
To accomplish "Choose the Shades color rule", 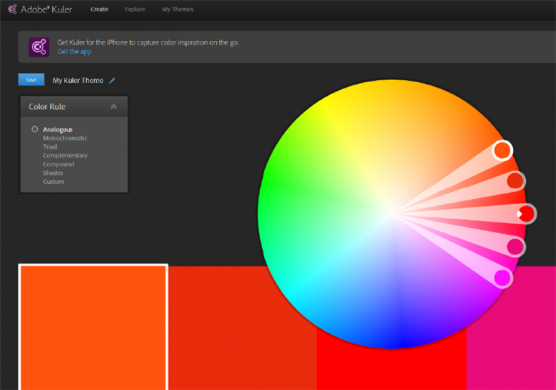I will pyautogui.click(x=53, y=173).
